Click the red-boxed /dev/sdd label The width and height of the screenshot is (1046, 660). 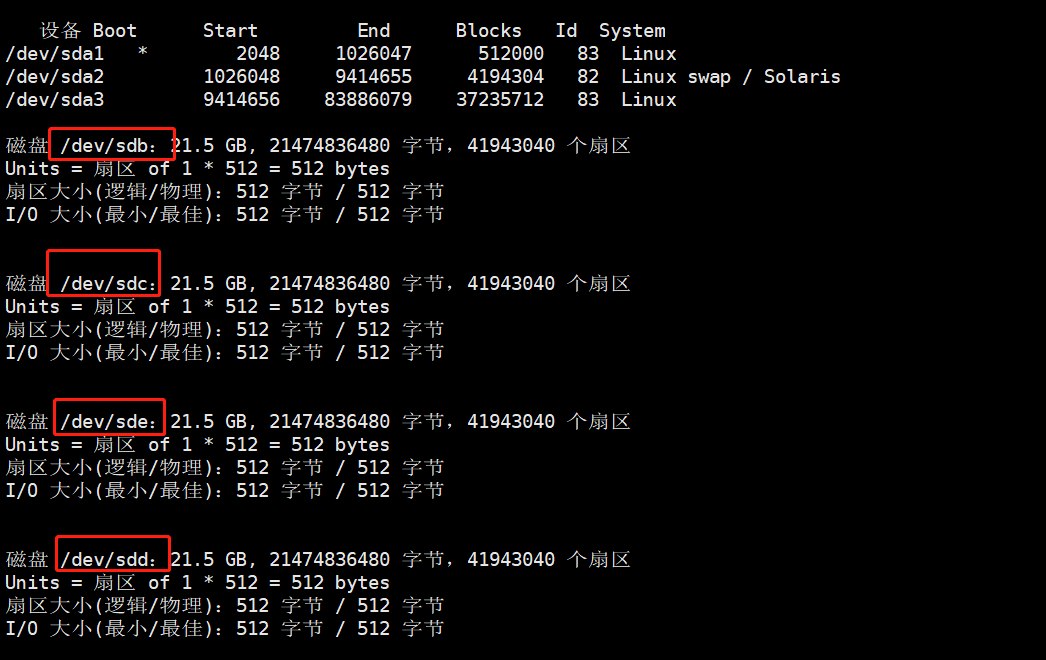[110, 560]
